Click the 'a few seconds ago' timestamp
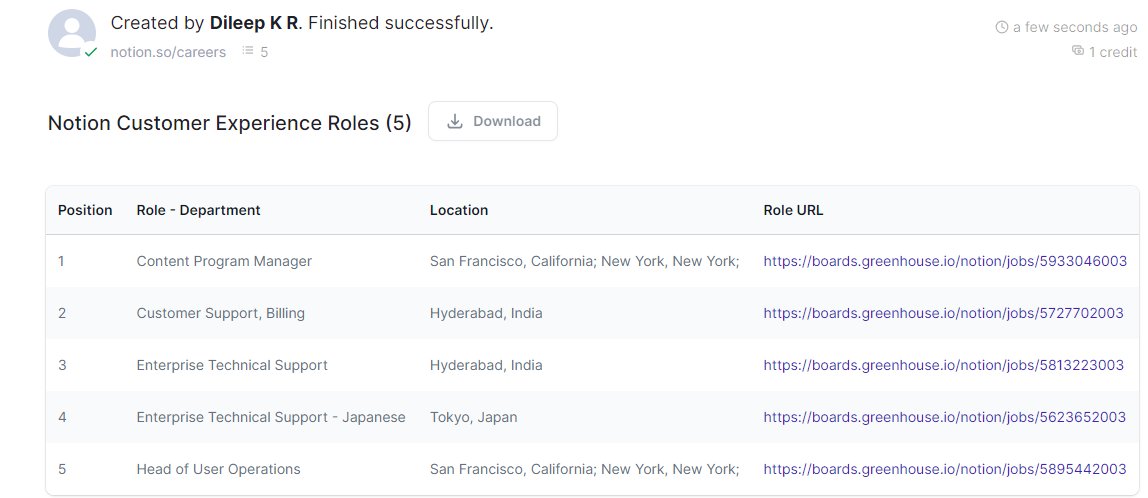The width and height of the screenshot is (1148, 498). (x=1075, y=27)
